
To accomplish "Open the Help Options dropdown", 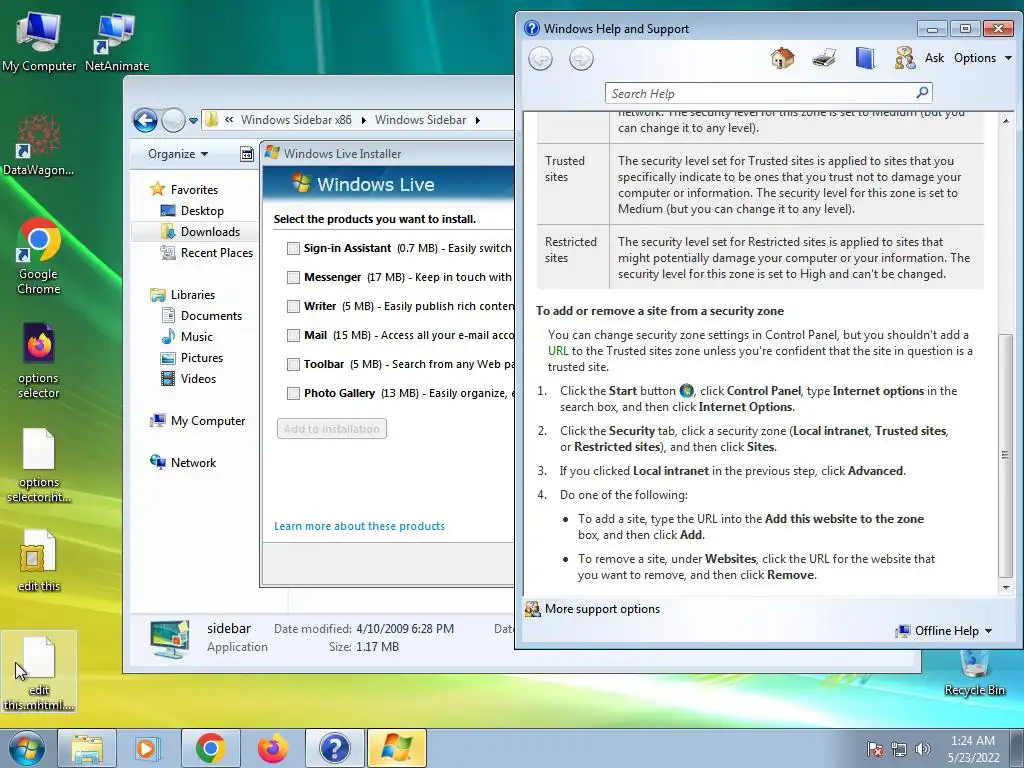I will click(x=983, y=58).
